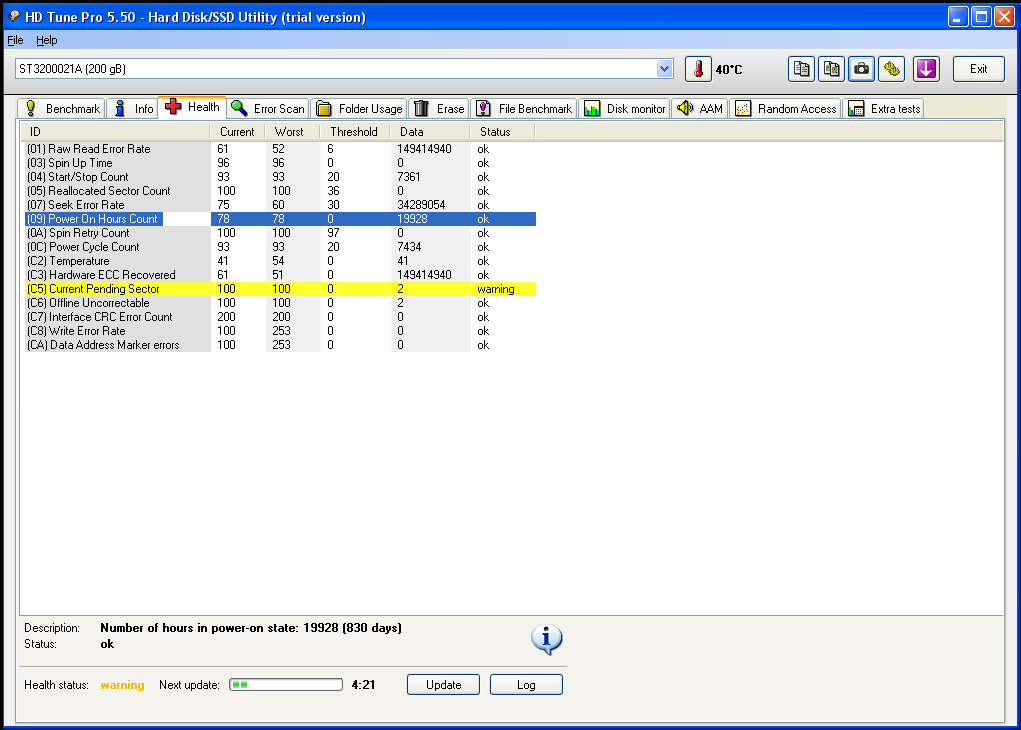This screenshot has height=730, width=1021.
Task: Open the File menu
Action: tap(15, 40)
